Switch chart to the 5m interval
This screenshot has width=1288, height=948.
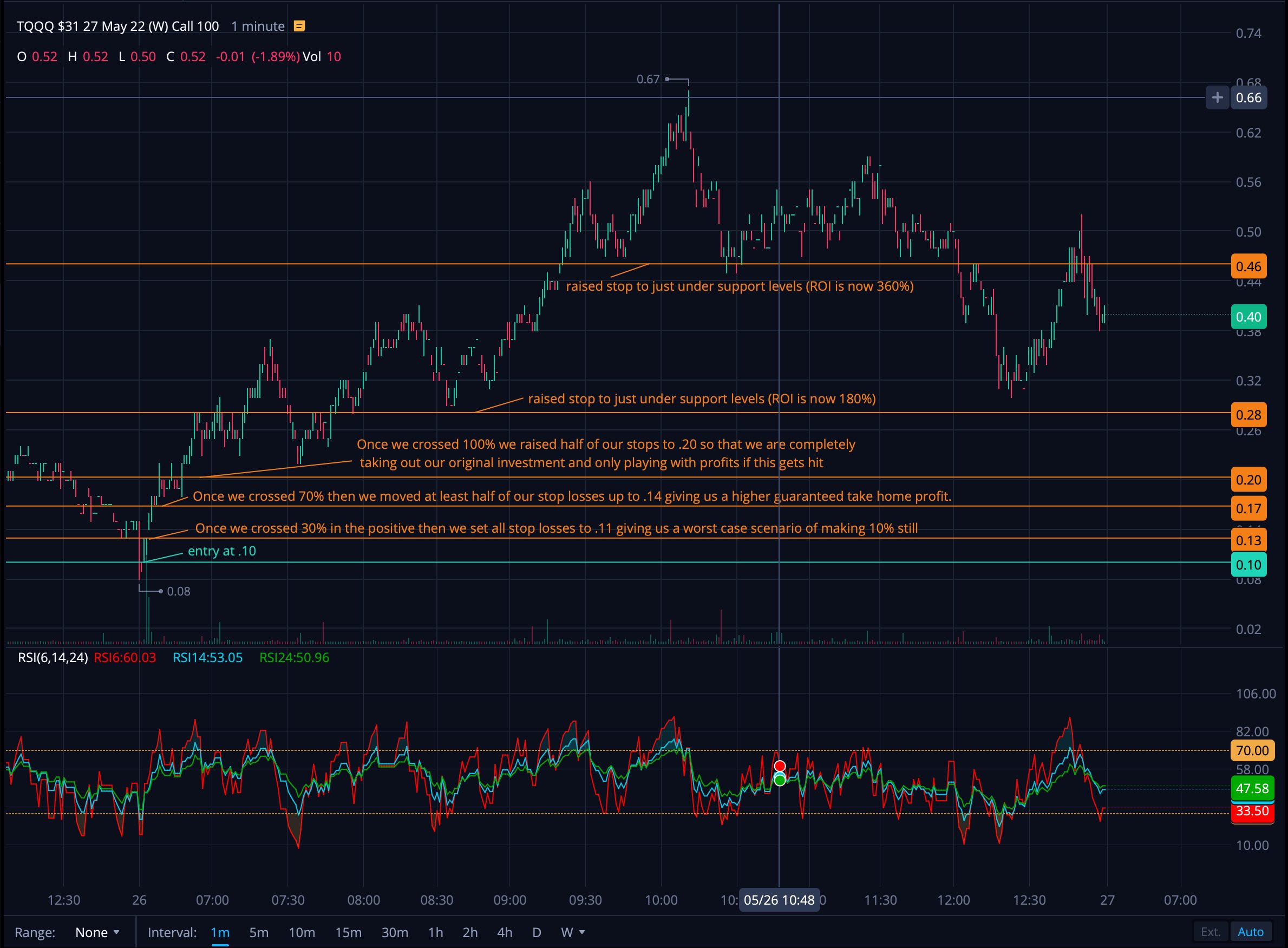click(x=259, y=932)
